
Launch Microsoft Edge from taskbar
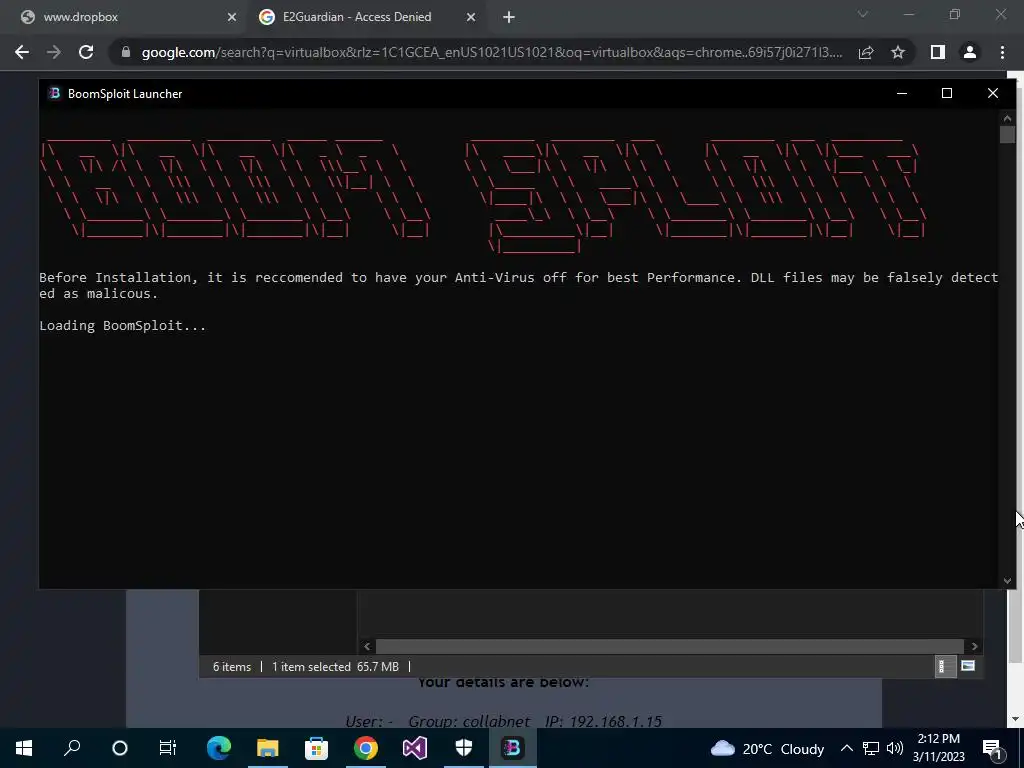[x=219, y=748]
